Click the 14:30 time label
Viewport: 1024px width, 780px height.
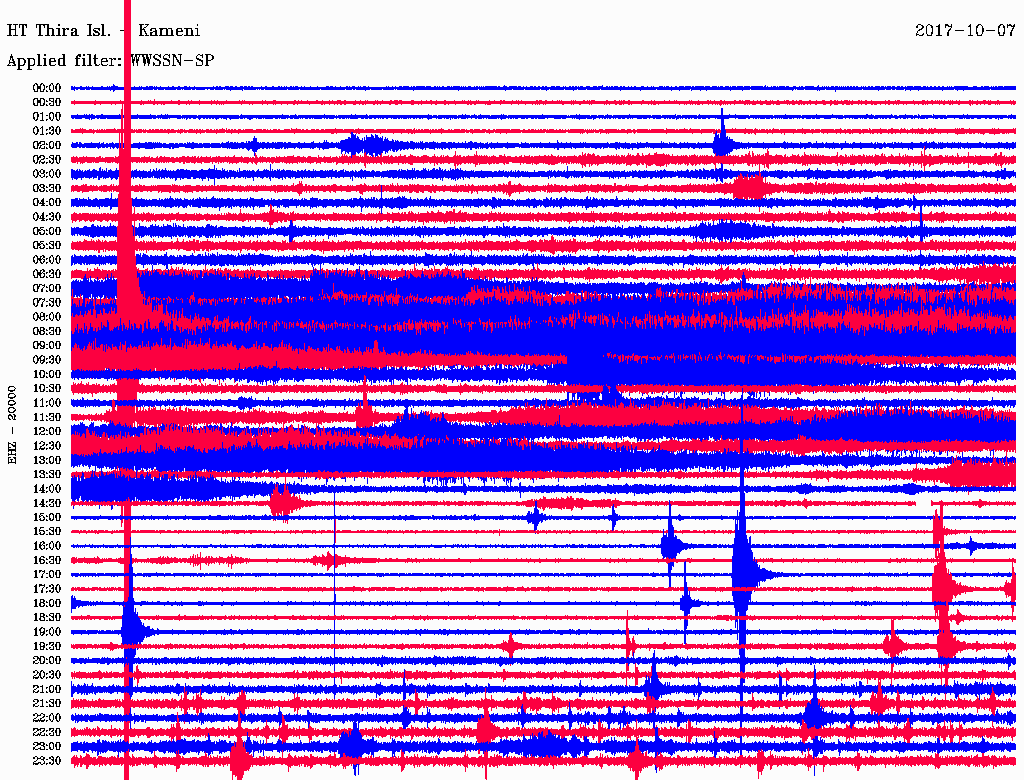tap(47, 503)
